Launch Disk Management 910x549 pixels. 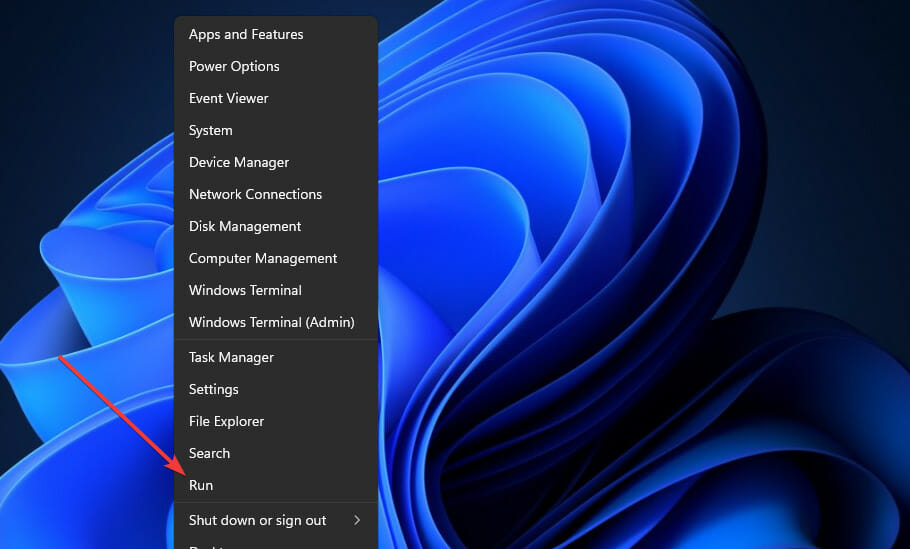(245, 226)
